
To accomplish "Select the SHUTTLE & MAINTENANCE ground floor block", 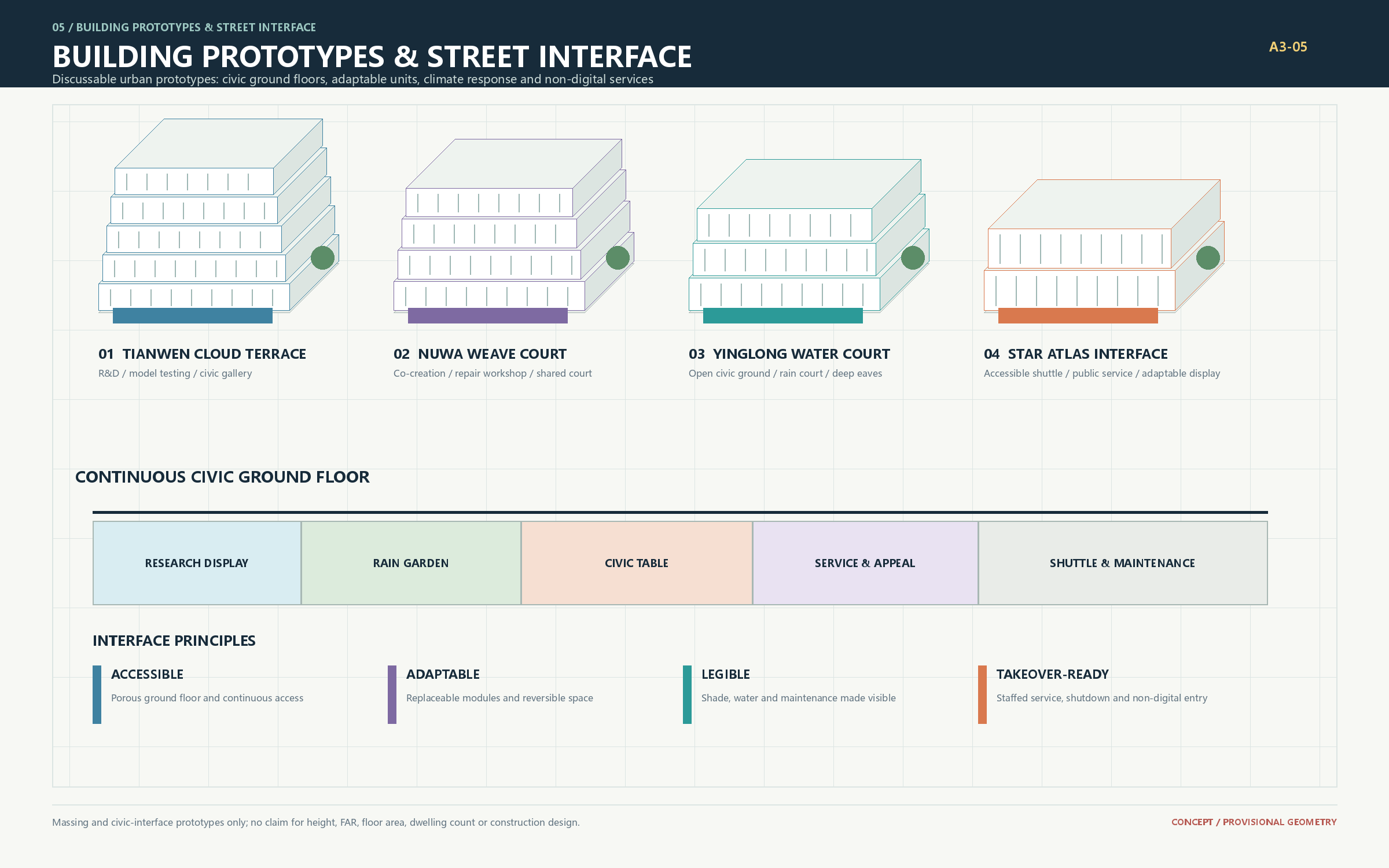I will coord(1123,563).
